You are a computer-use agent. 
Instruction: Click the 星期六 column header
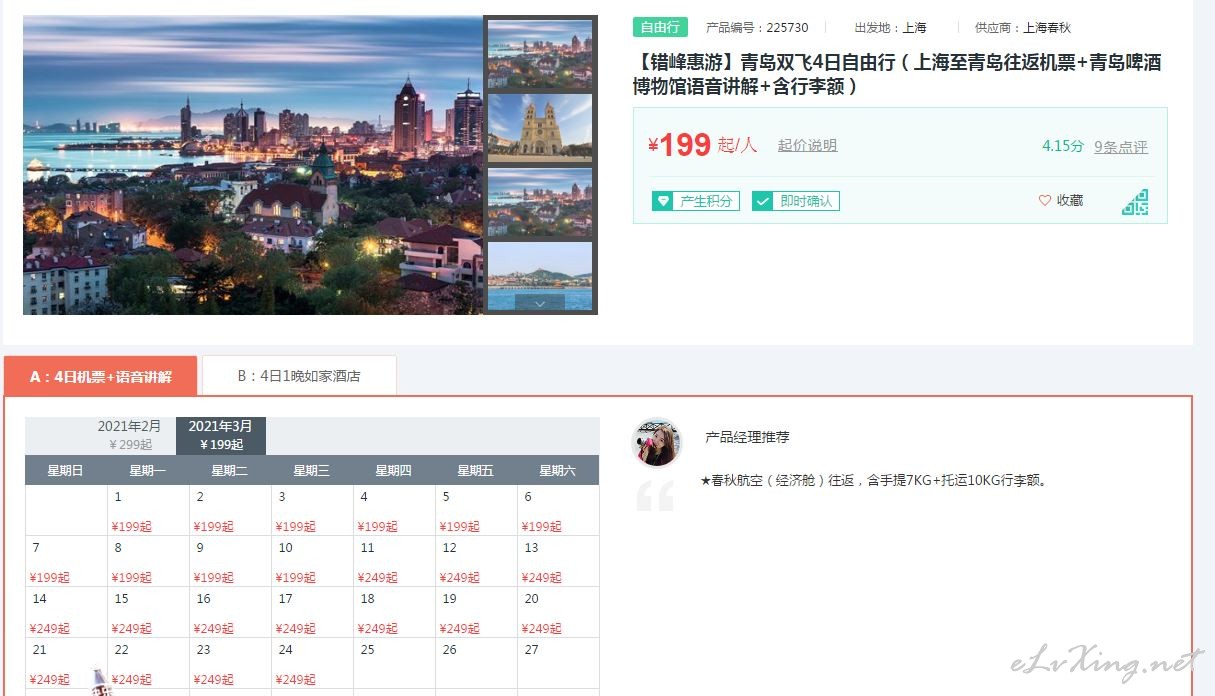click(558, 470)
